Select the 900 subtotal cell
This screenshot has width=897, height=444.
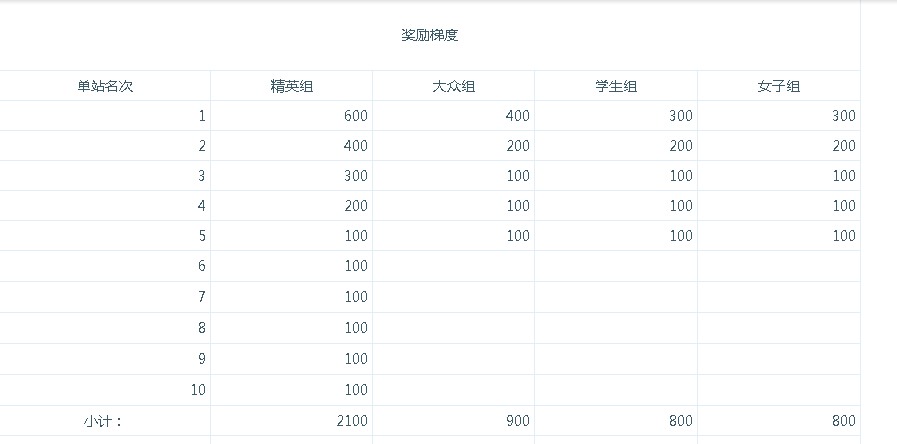(x=454, y=421)
